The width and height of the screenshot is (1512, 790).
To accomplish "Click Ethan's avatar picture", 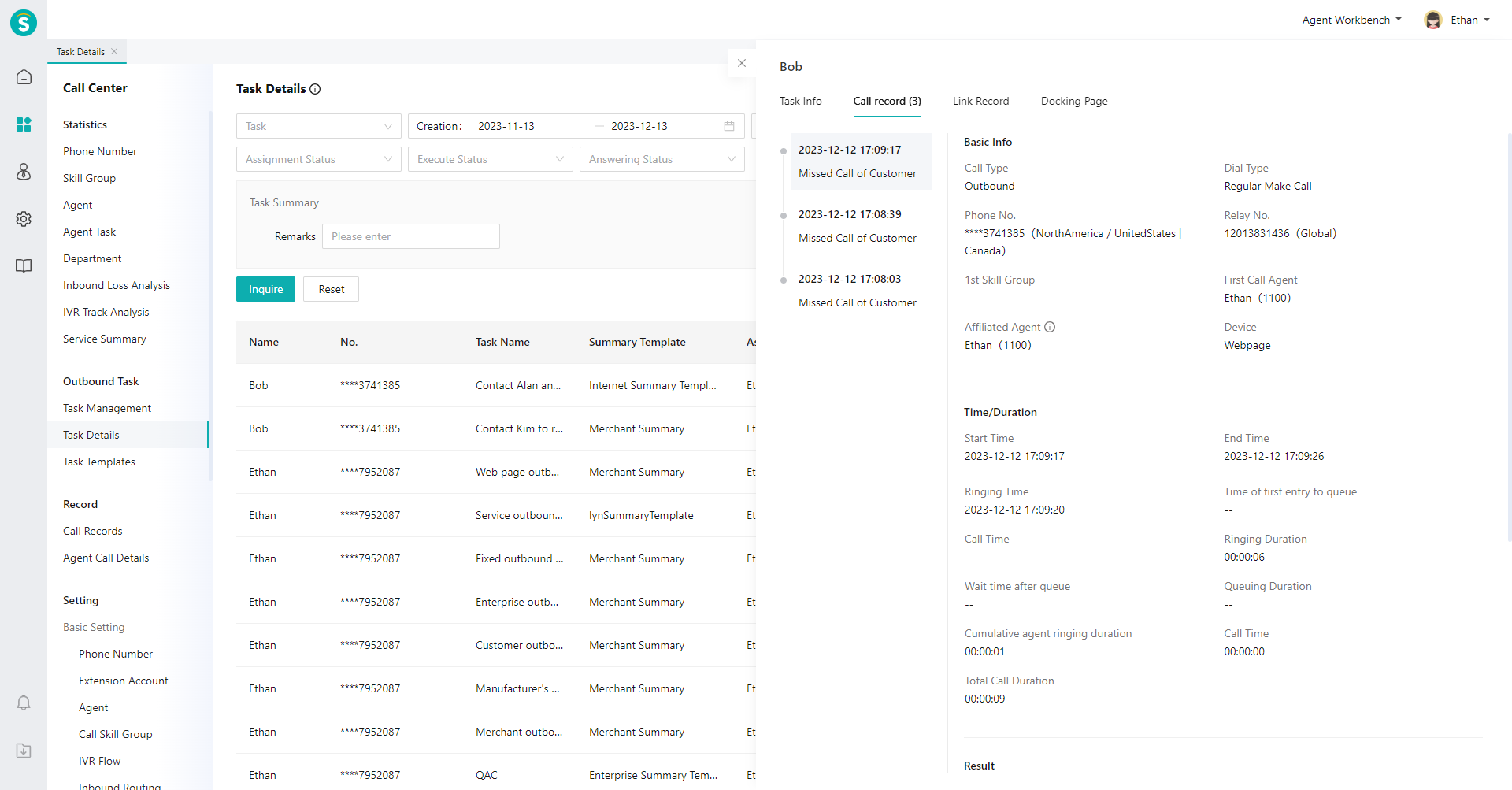I will point(1433,20).
